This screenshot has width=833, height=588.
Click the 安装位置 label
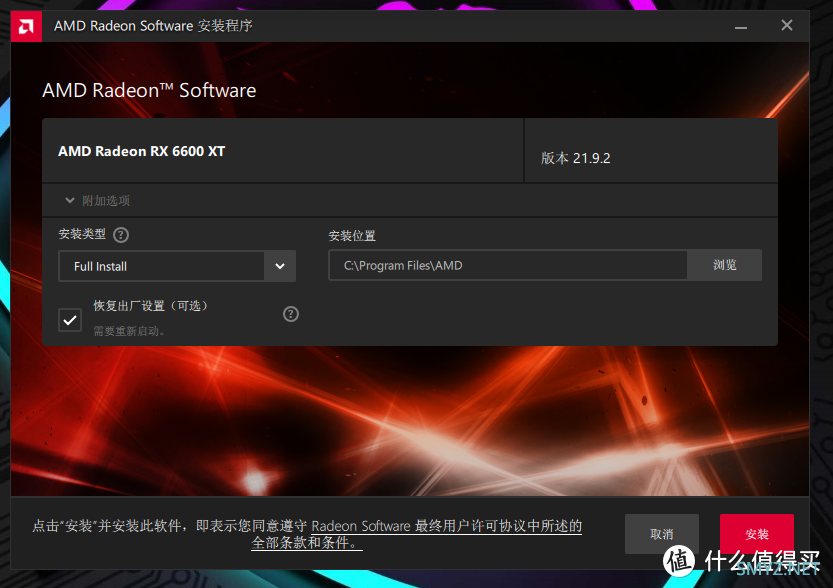point(352,235)
